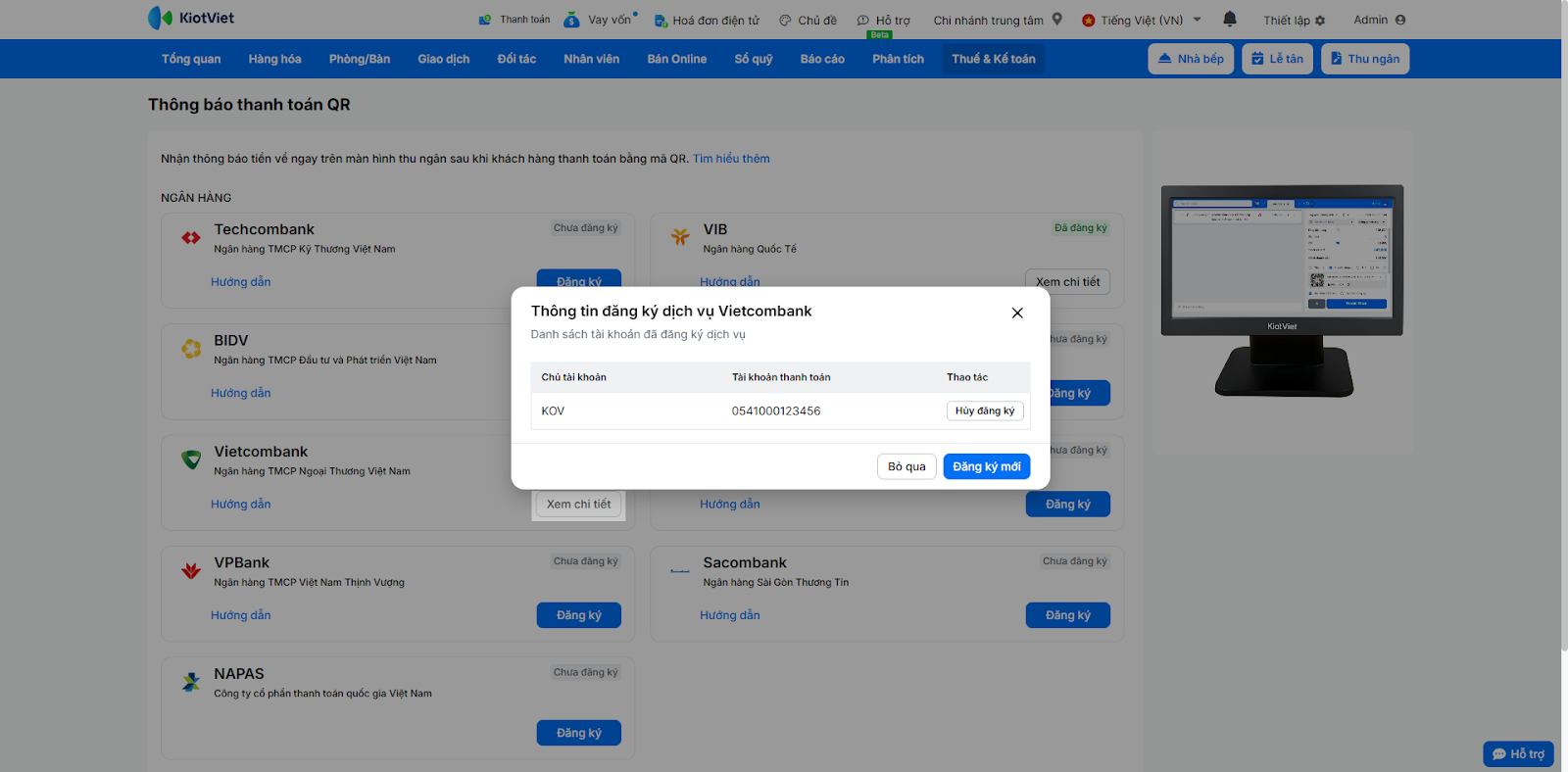Click the VIB bank logo

[x=680, y=237]
